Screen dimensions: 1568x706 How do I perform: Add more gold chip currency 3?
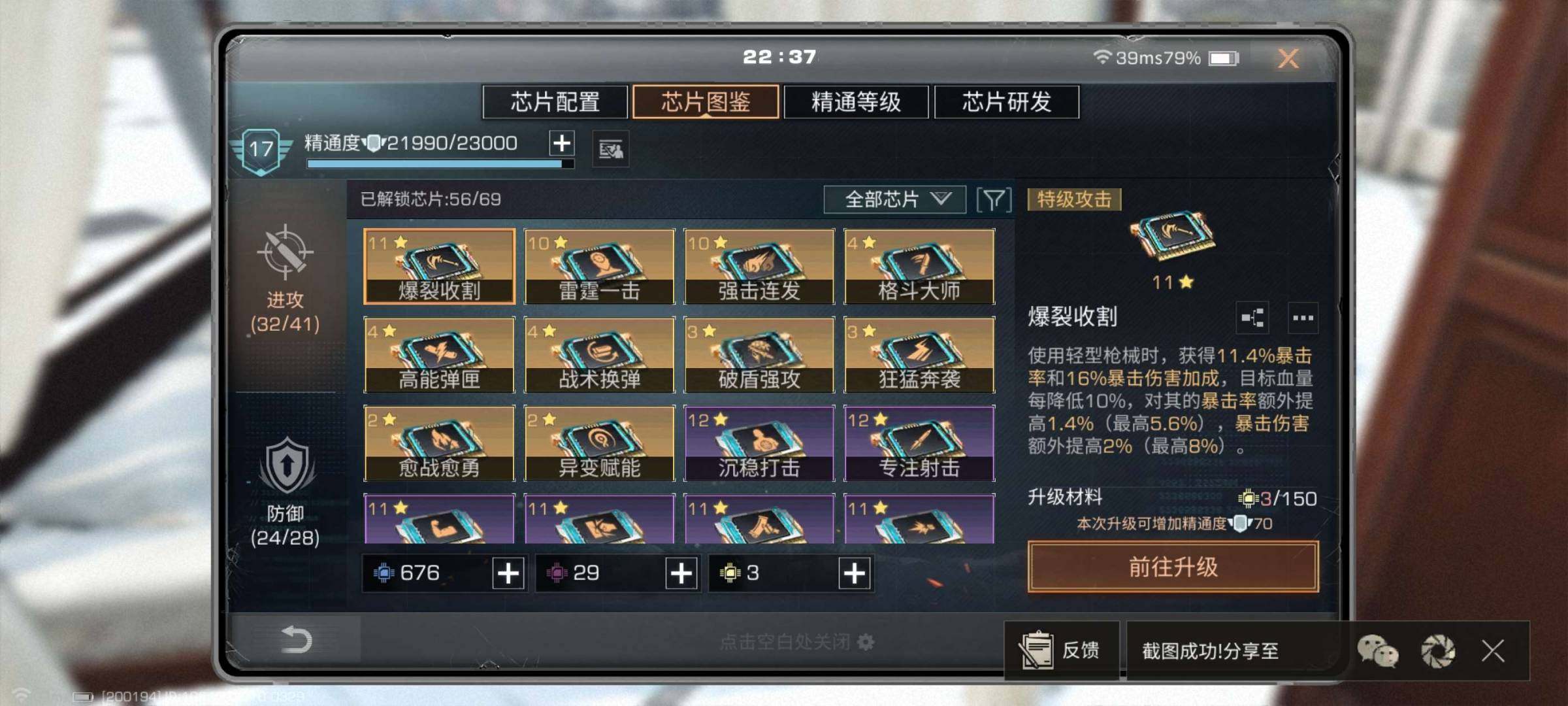click(x=855, y=573)
